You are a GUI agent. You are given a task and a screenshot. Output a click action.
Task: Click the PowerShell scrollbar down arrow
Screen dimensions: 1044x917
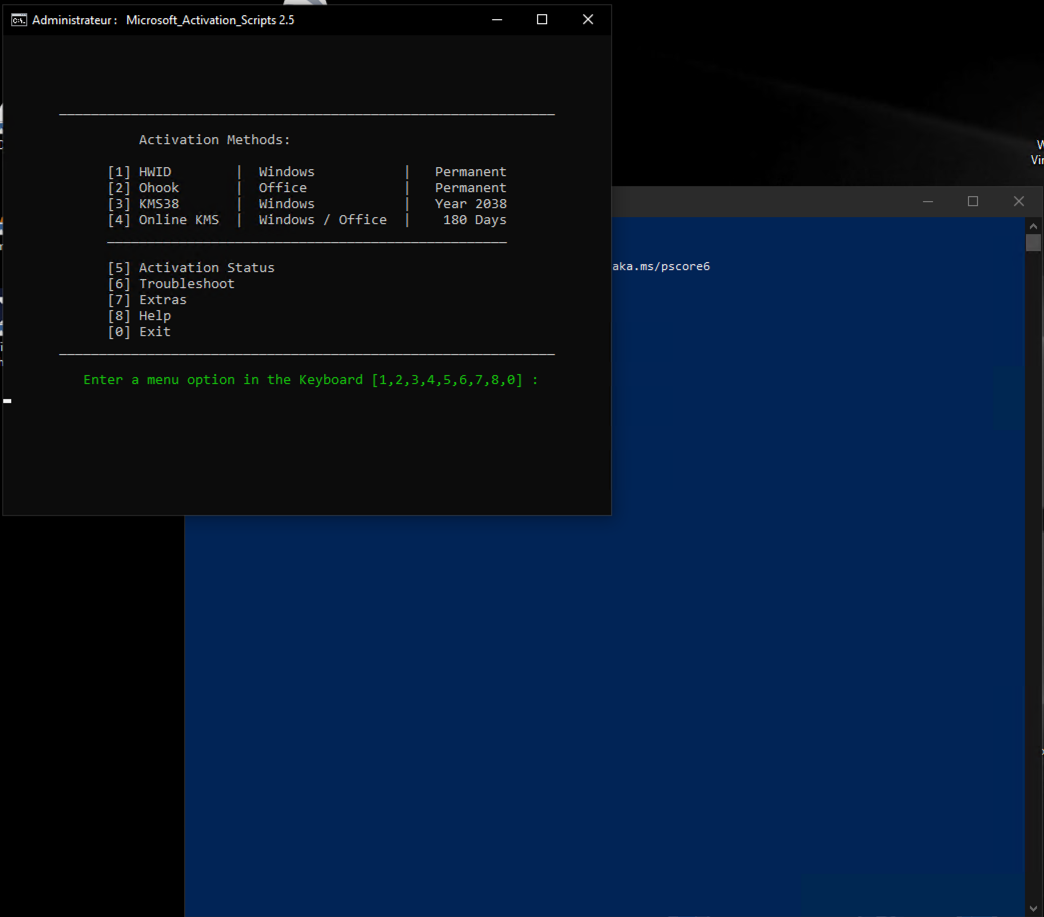pyautogui.click(x=1034, y=908)
